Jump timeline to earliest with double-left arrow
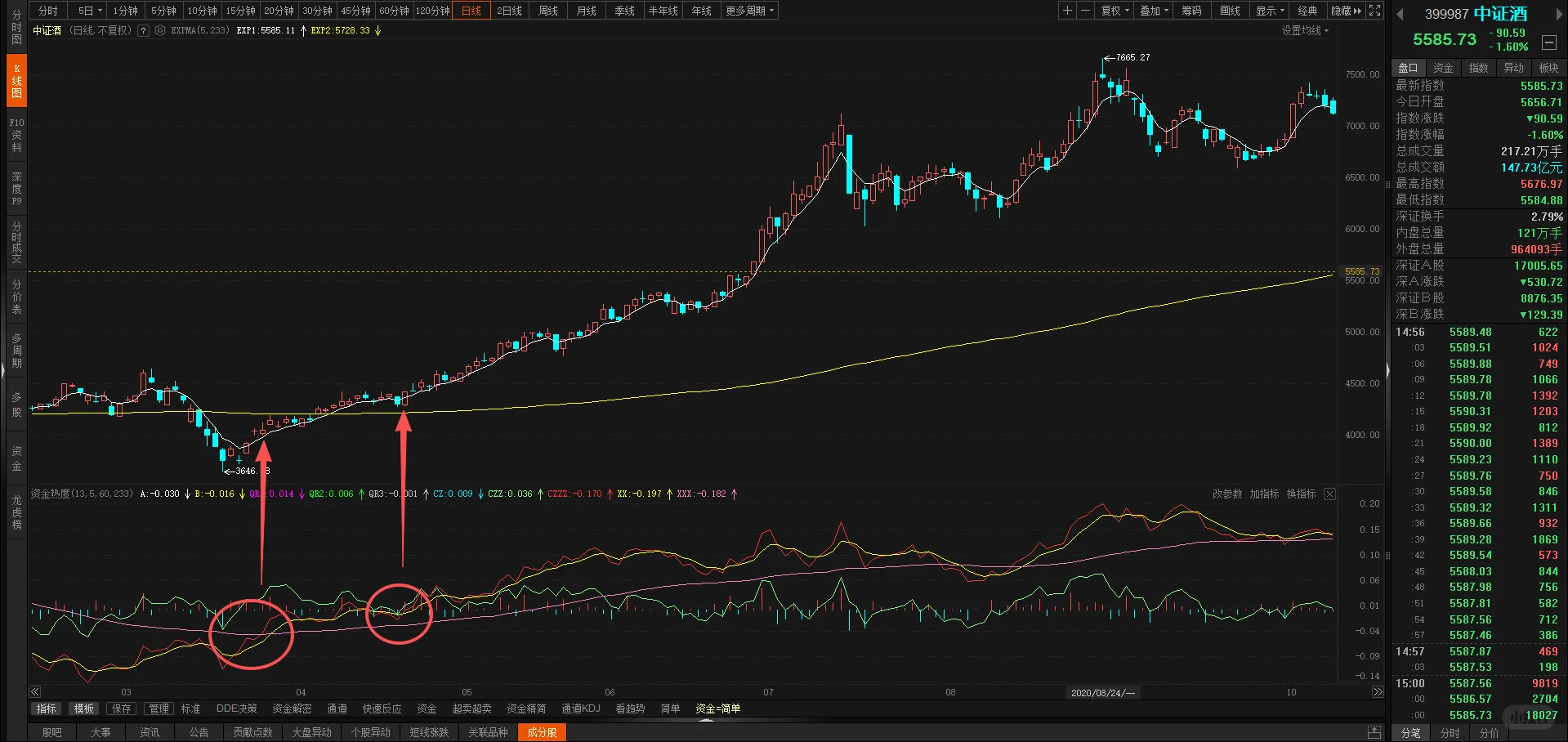The height and width of the screenshot is (742, 1568). (34, 691)
